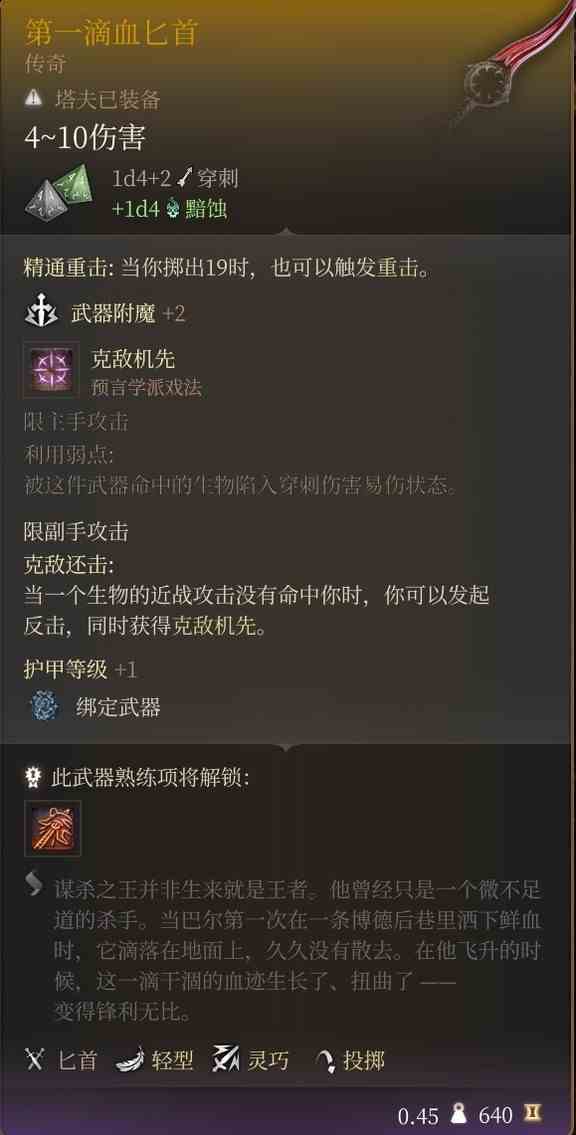Select the 克敌机先 spell icon

pyautogui.click(x=51, y=370)
